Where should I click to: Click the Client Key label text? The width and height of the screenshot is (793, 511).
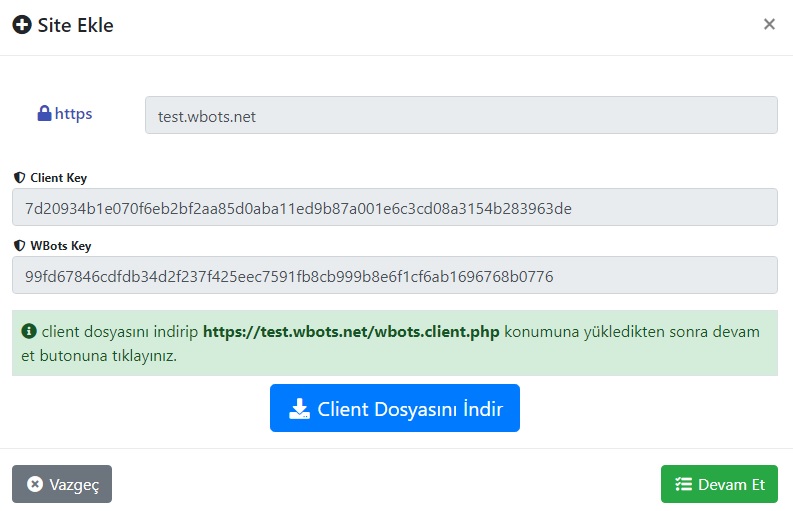click(x=58, y=178)
